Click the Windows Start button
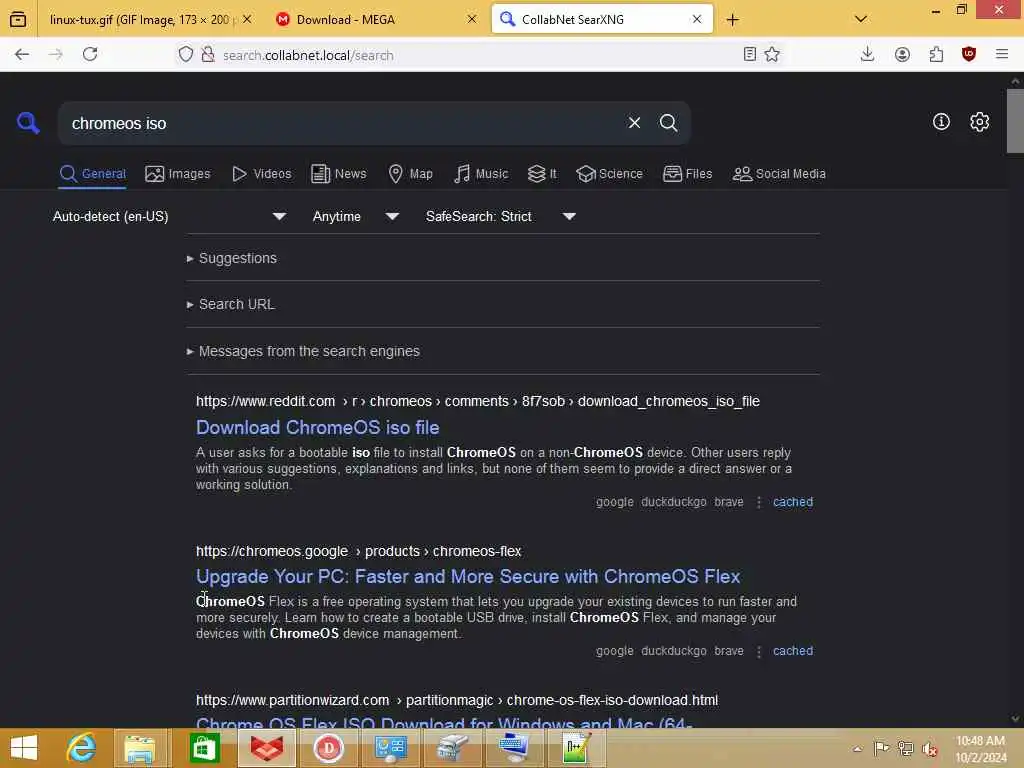Screen dimensions: 1024x768 (24, 748)
